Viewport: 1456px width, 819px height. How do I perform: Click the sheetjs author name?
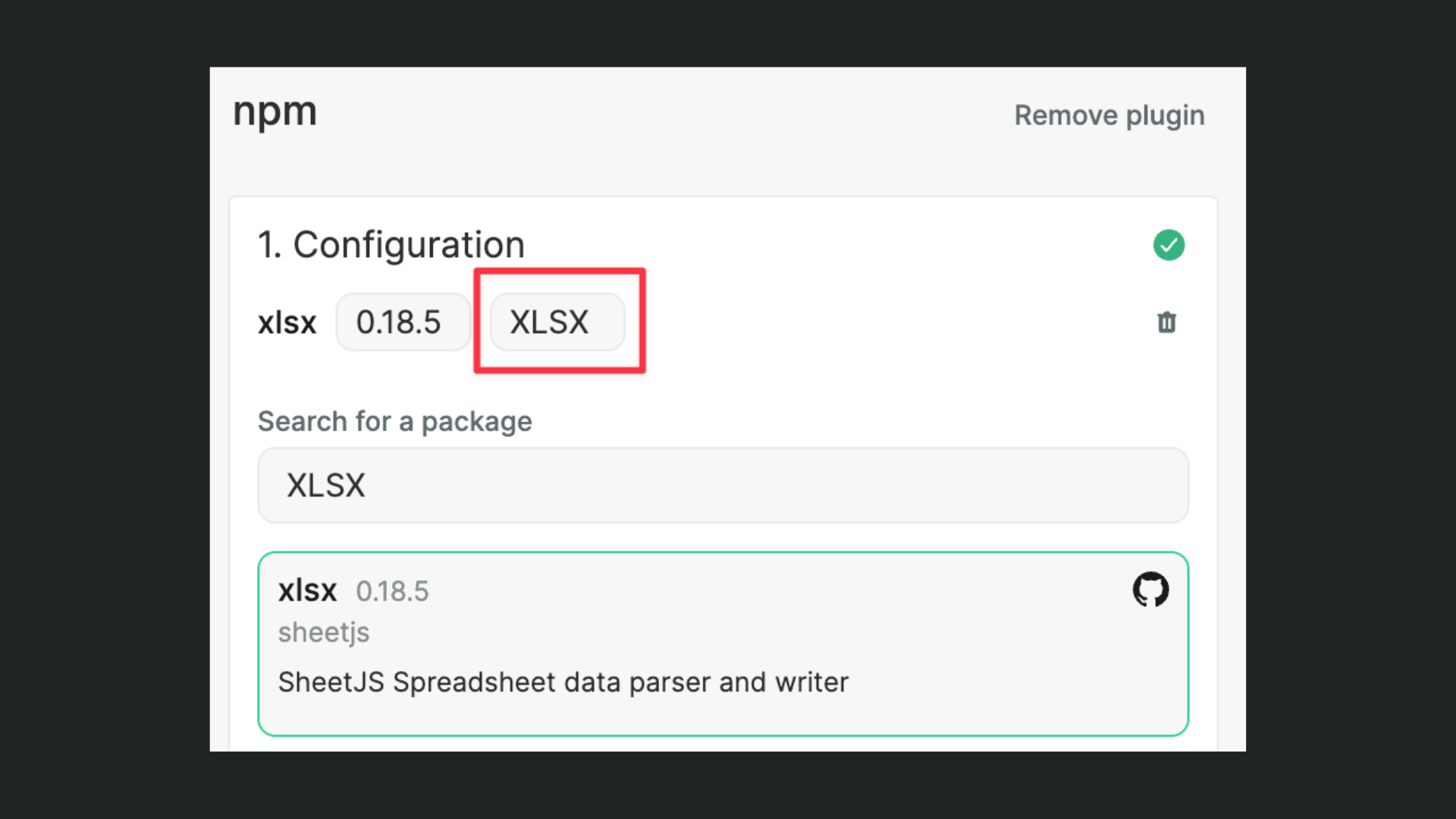tap(324, 632)
